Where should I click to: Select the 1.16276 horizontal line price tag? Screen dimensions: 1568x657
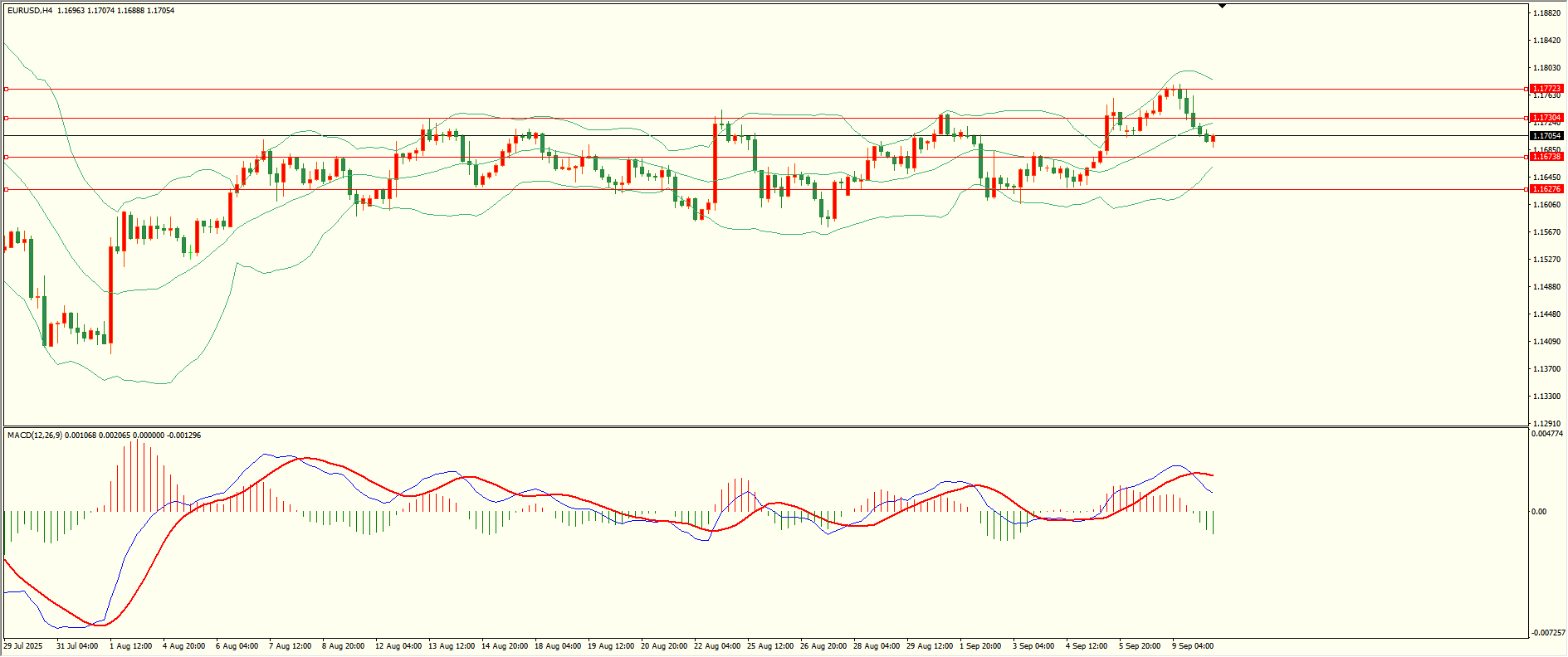tap(1546, 189)
